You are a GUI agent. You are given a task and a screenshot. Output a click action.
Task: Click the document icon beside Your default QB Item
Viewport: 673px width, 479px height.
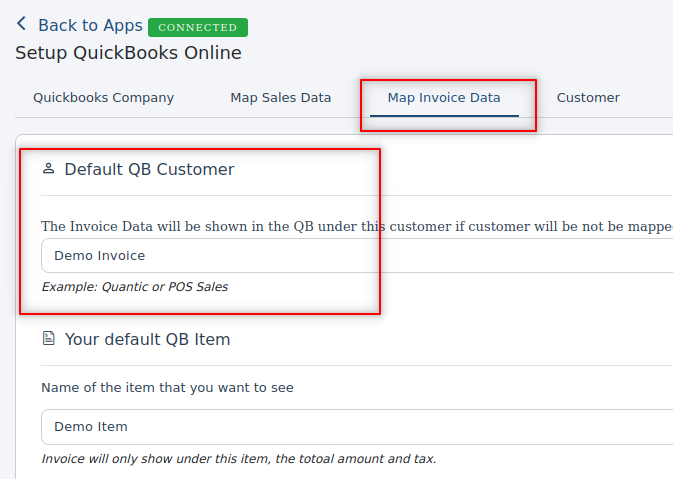point(49,338)
